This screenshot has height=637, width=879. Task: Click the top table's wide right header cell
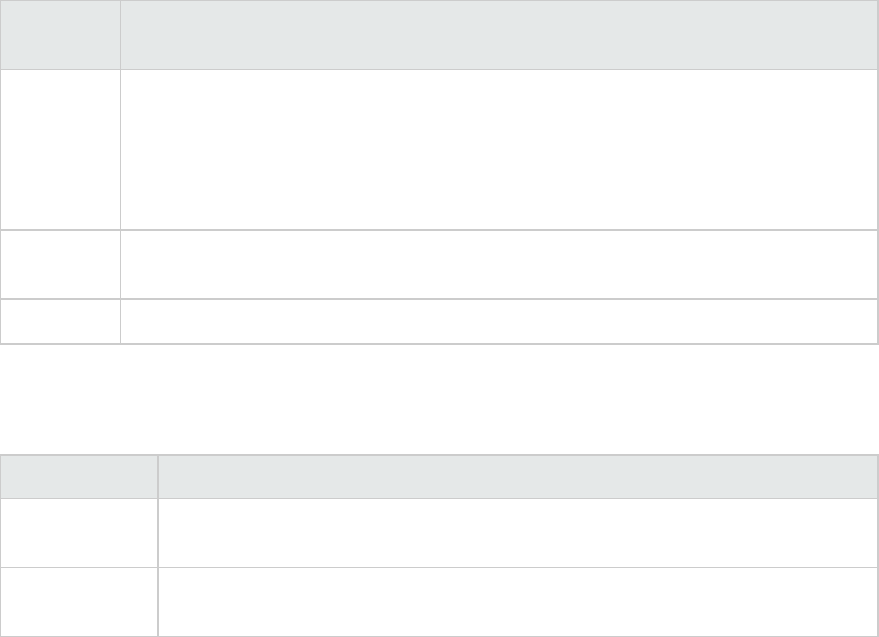tap(498, 34)
